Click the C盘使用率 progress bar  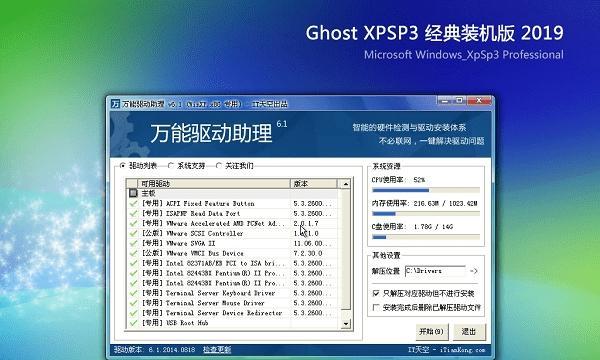coord(426,237)
